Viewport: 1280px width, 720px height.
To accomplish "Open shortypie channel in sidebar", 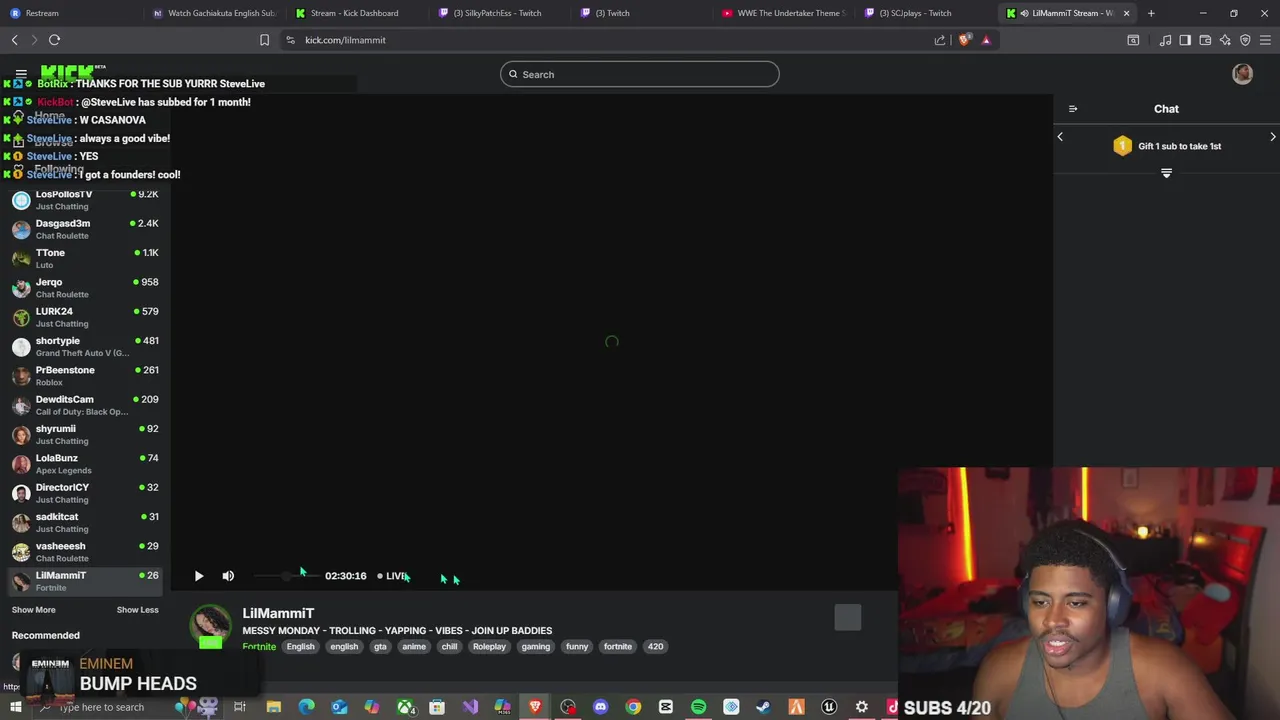I will [x=85, y=346].
